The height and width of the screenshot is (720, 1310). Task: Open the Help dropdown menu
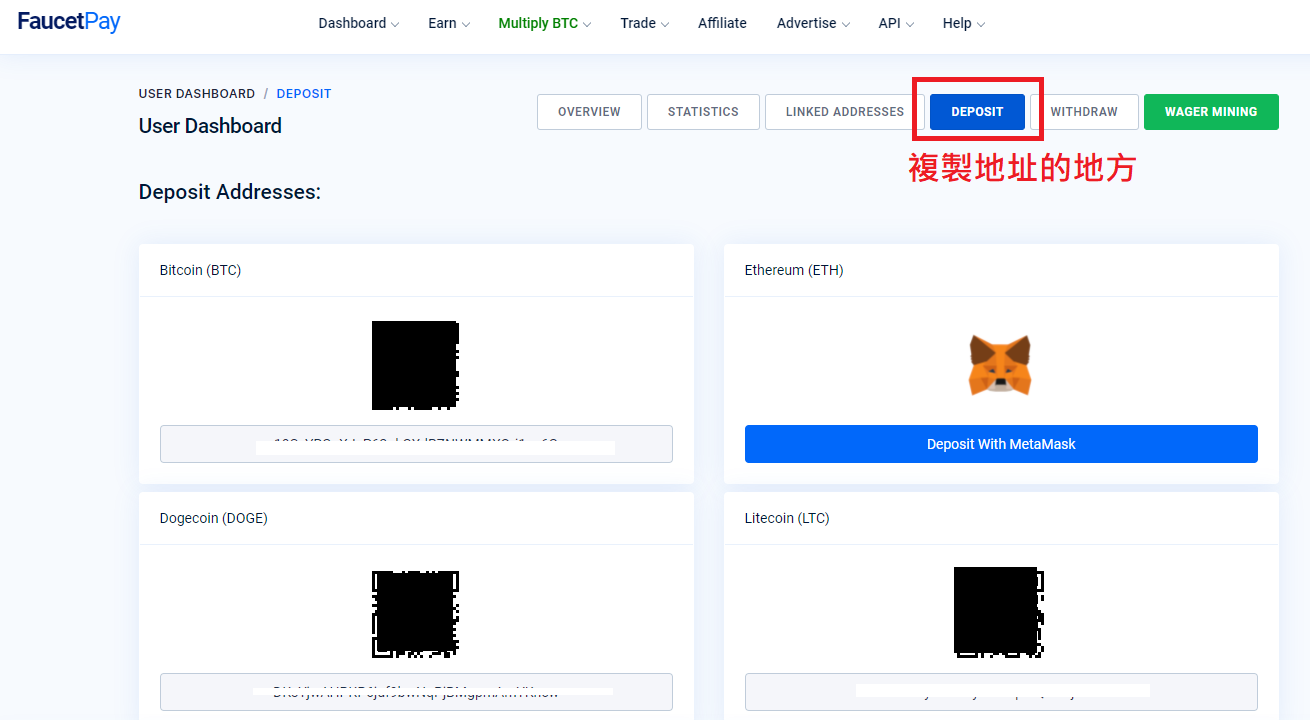[x=964, y=23]
